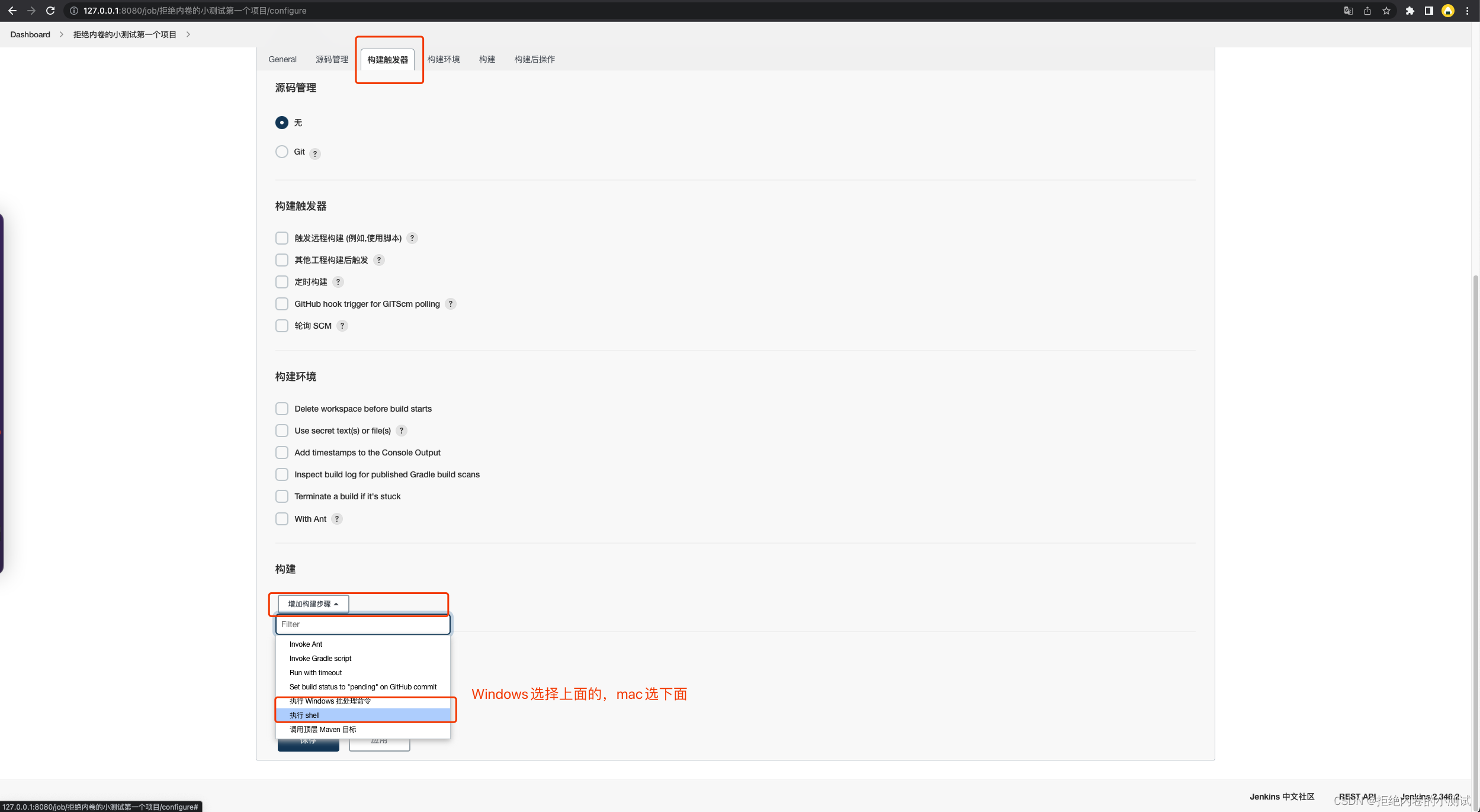Image resolution: width=1480 pixels, height=812 pixels.
Task: Choose Invoke Gradle script build step
Action: coord(363,659)
